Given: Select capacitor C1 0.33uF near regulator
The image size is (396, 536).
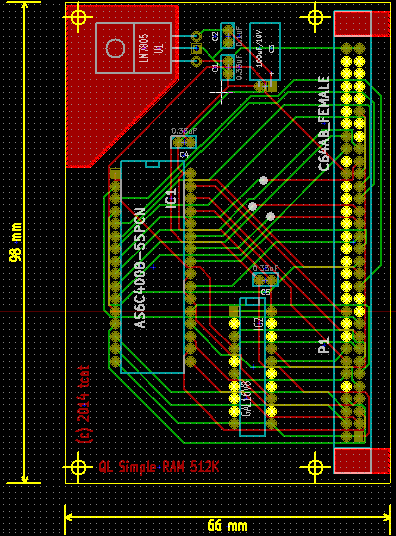Looking at the screenshot, I should 228,67.
